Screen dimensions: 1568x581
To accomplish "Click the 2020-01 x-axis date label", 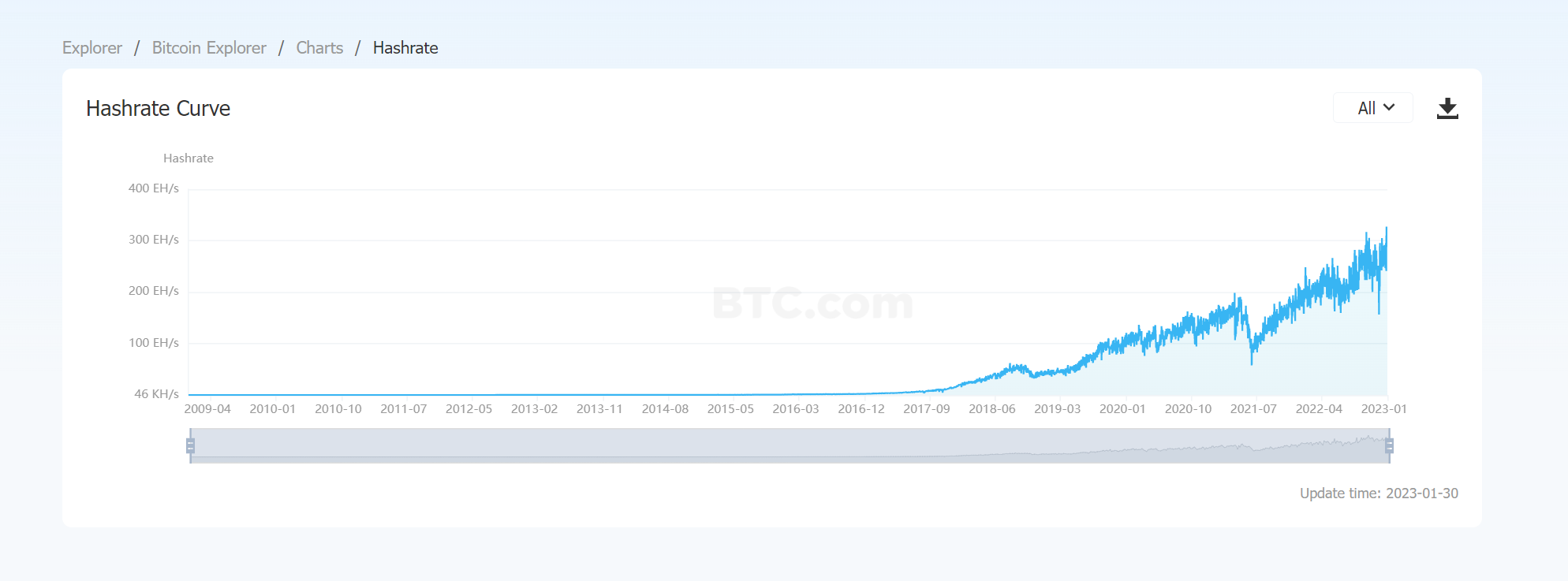I will click(1122, 409).
